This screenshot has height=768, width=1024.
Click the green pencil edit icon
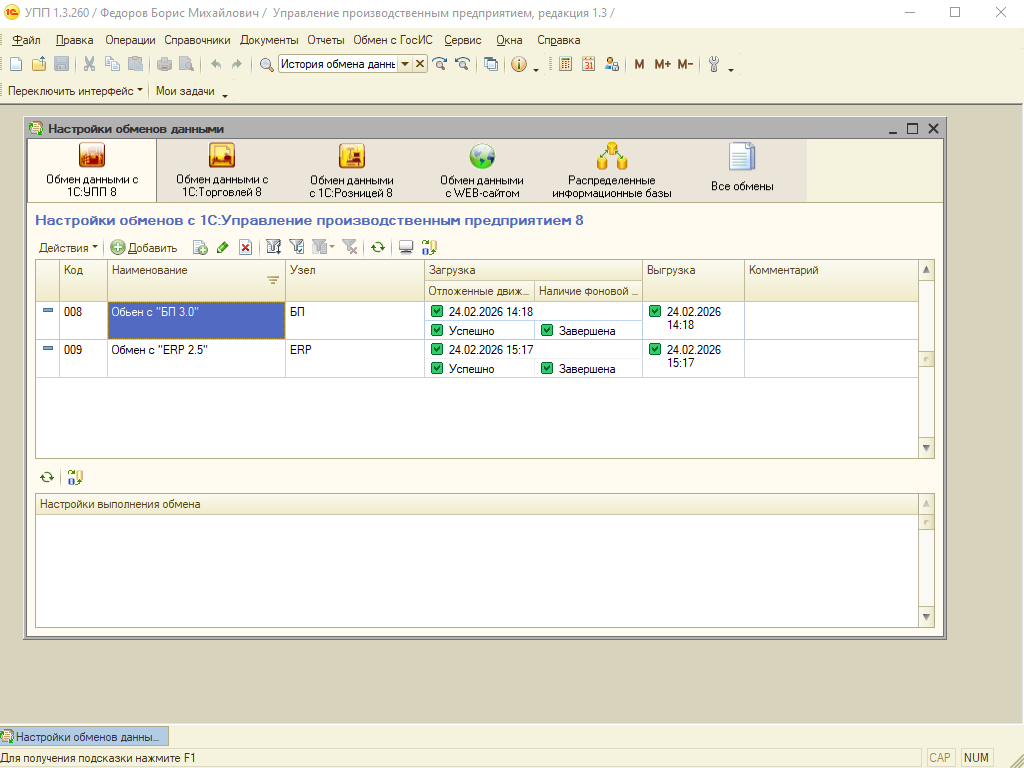pyautogui.click(x=223, y=248)
